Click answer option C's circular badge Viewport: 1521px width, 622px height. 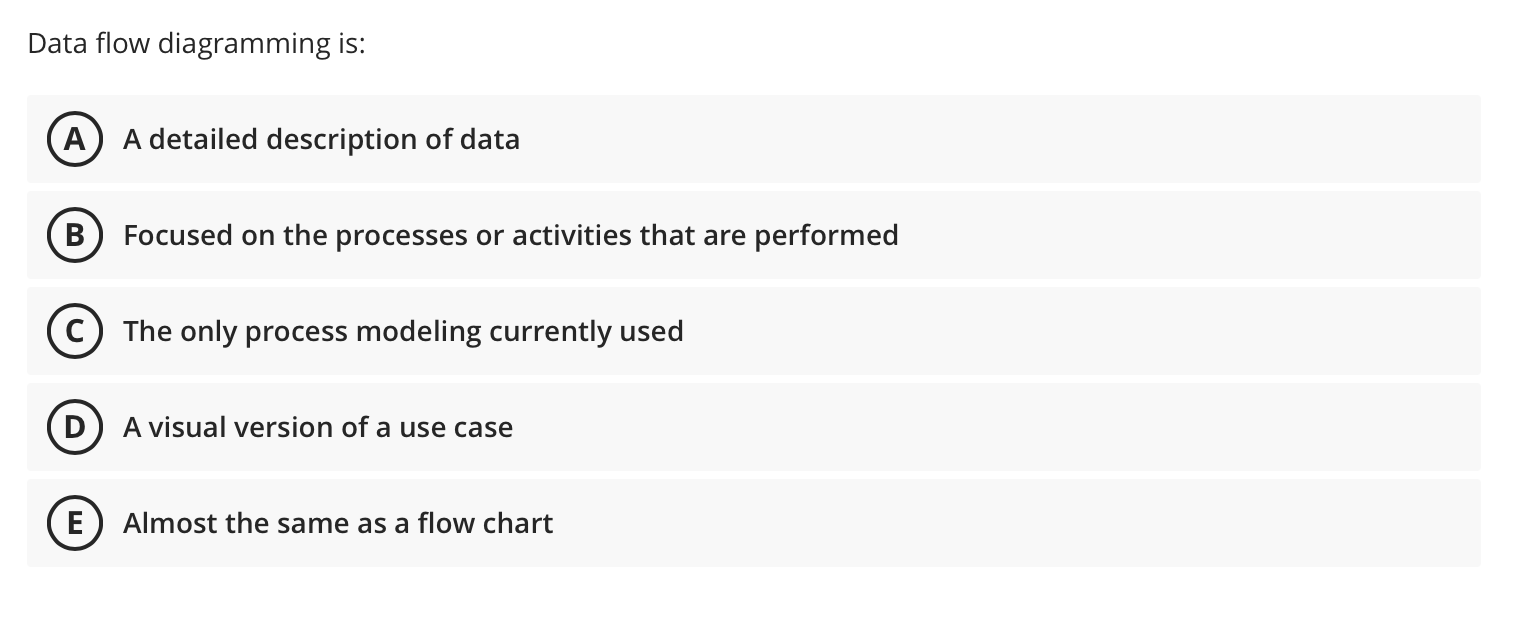point(75,331)
